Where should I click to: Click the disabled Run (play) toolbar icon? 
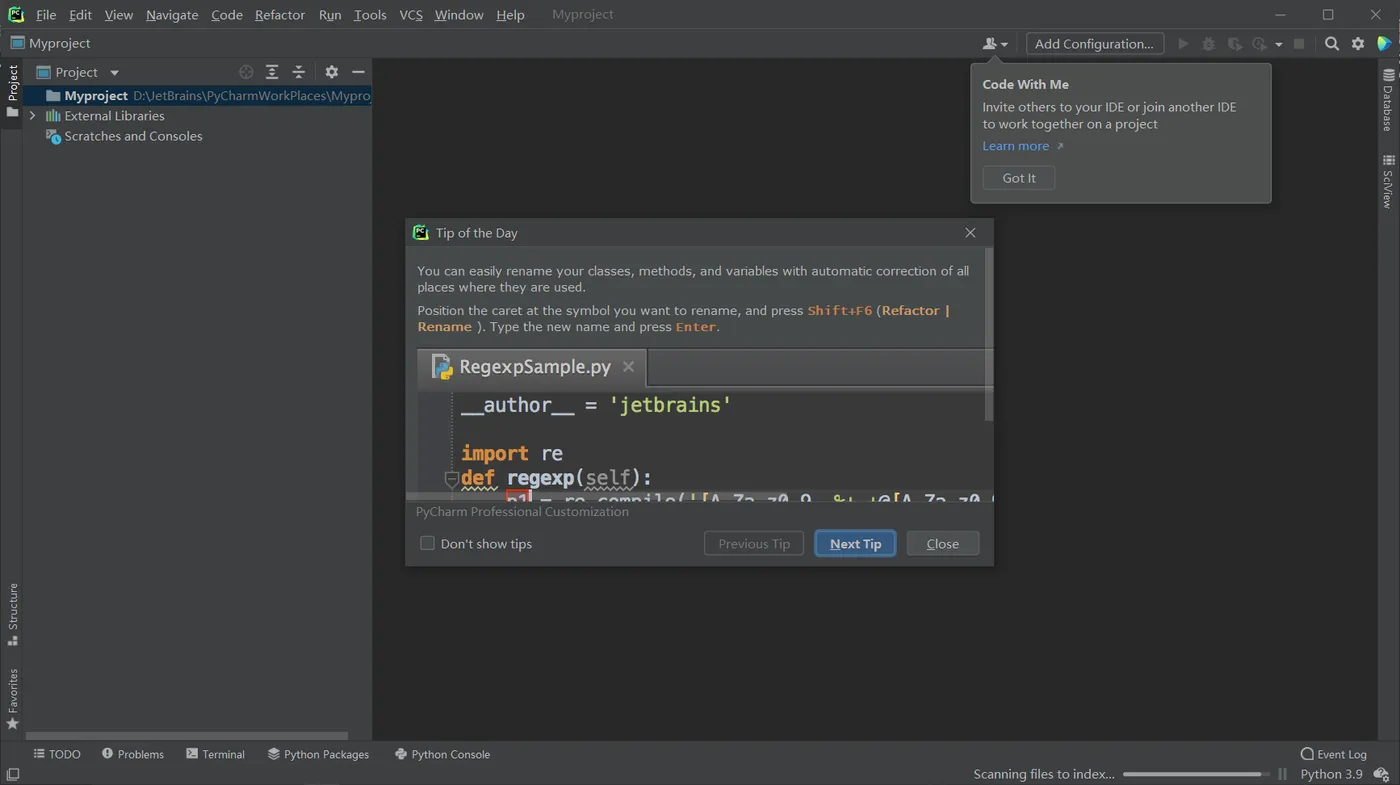tap(1183, 44)
